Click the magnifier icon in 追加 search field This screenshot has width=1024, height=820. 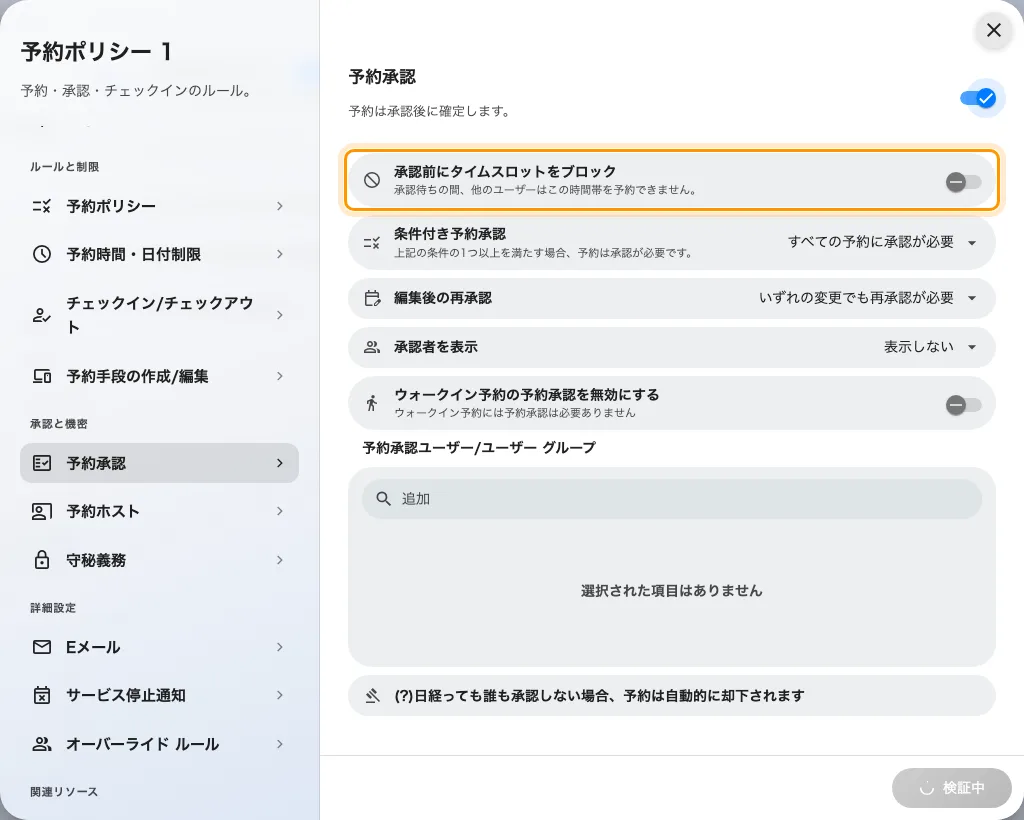click(384, 499)
